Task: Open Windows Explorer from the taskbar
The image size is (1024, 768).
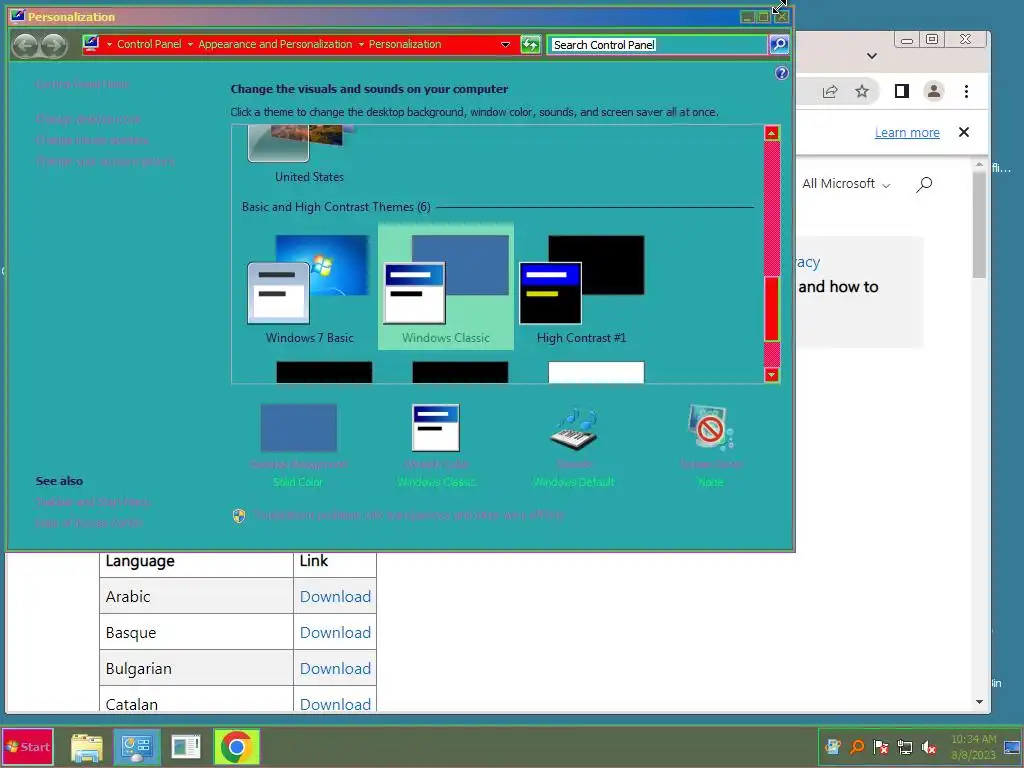Action: tap(87, 747)
